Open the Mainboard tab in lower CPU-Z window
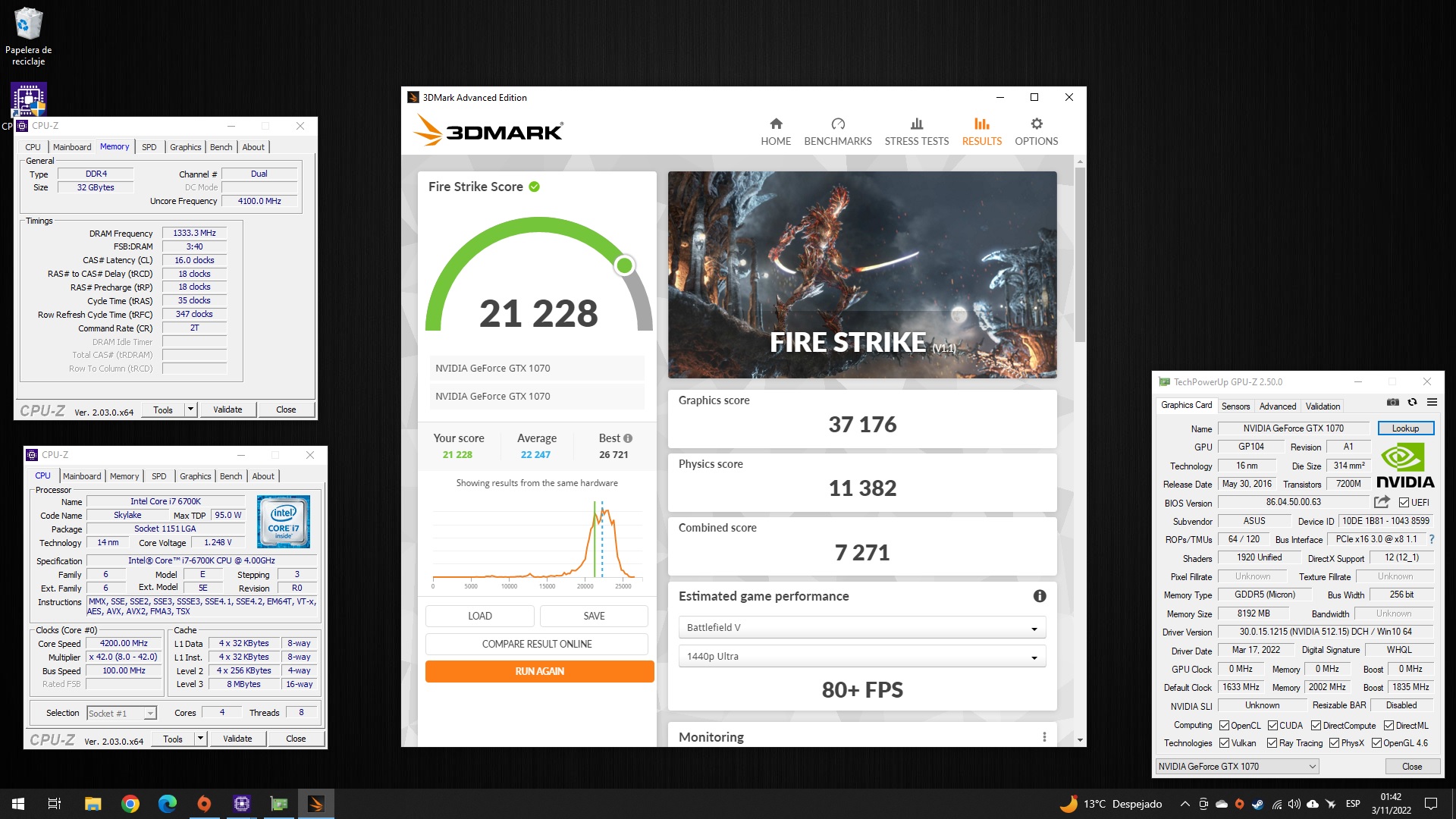 point(82,476)
